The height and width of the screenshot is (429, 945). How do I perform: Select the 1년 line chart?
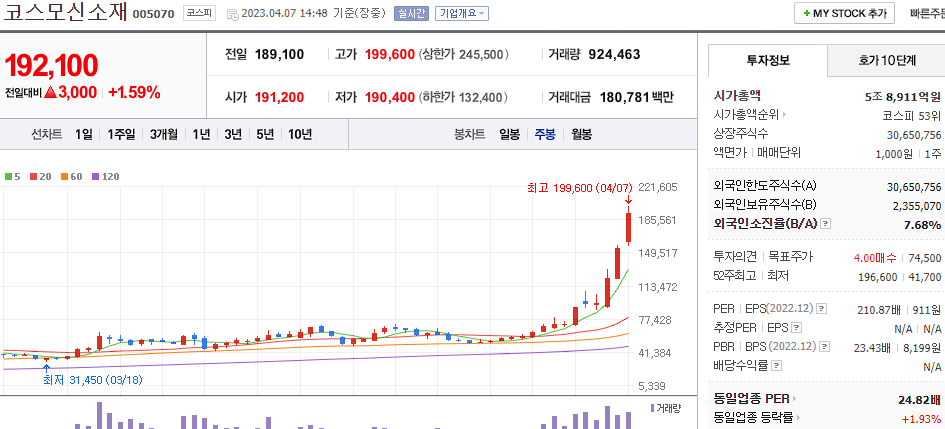[201, 134]
